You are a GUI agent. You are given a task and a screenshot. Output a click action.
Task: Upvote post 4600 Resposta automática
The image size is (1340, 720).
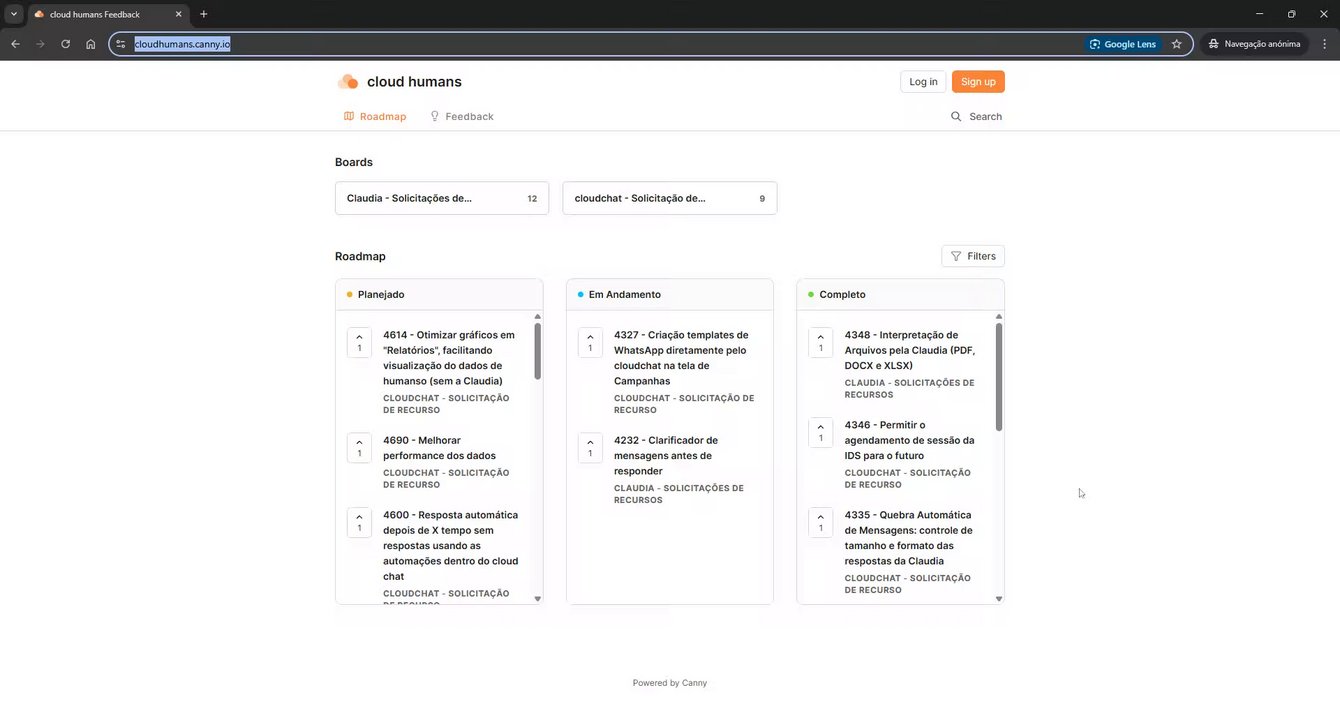click(359, 522)
